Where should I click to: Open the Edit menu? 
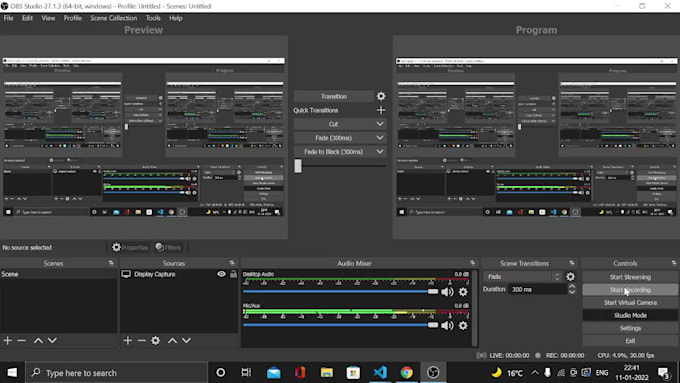tap(27, 18)
